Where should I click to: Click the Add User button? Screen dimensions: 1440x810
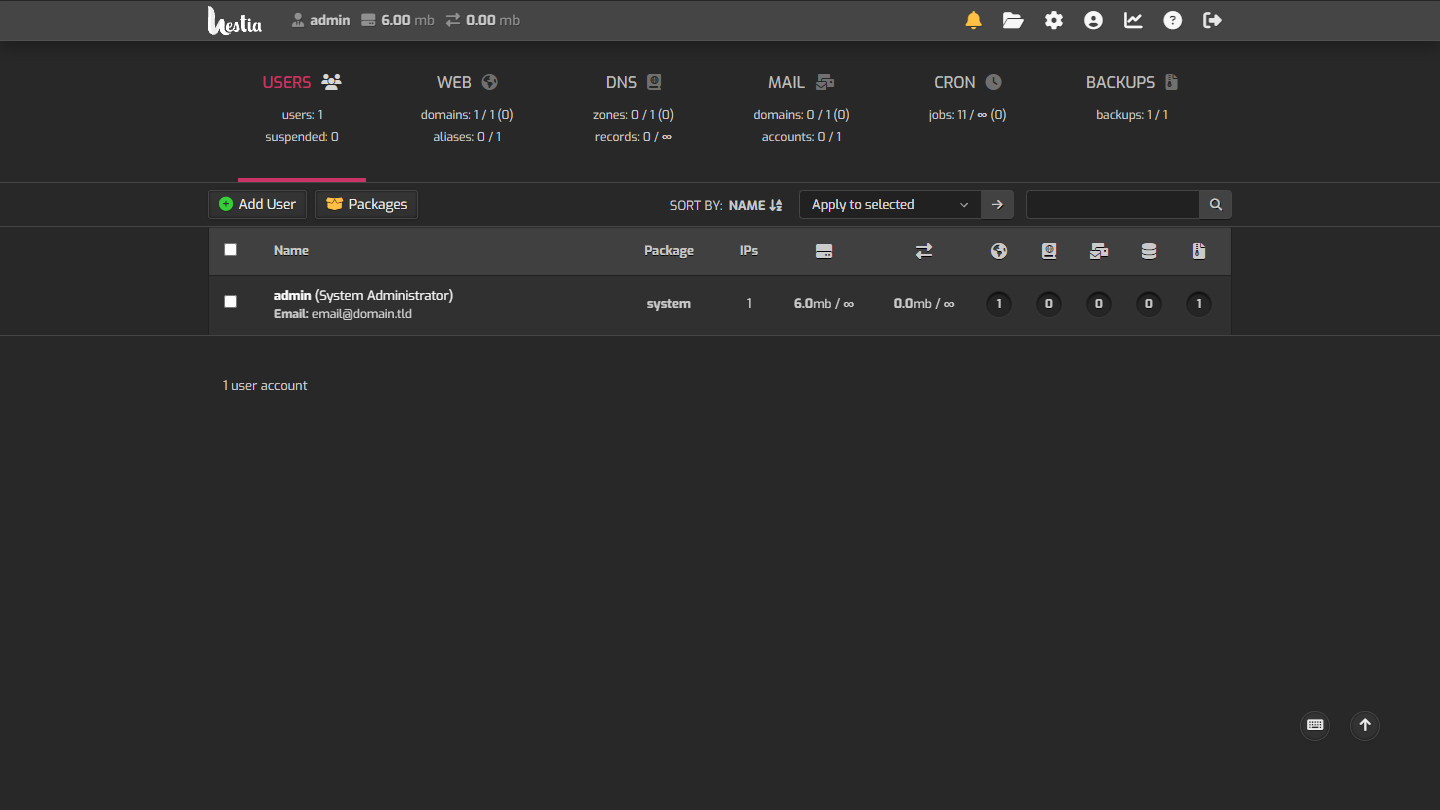click(257, 204)
